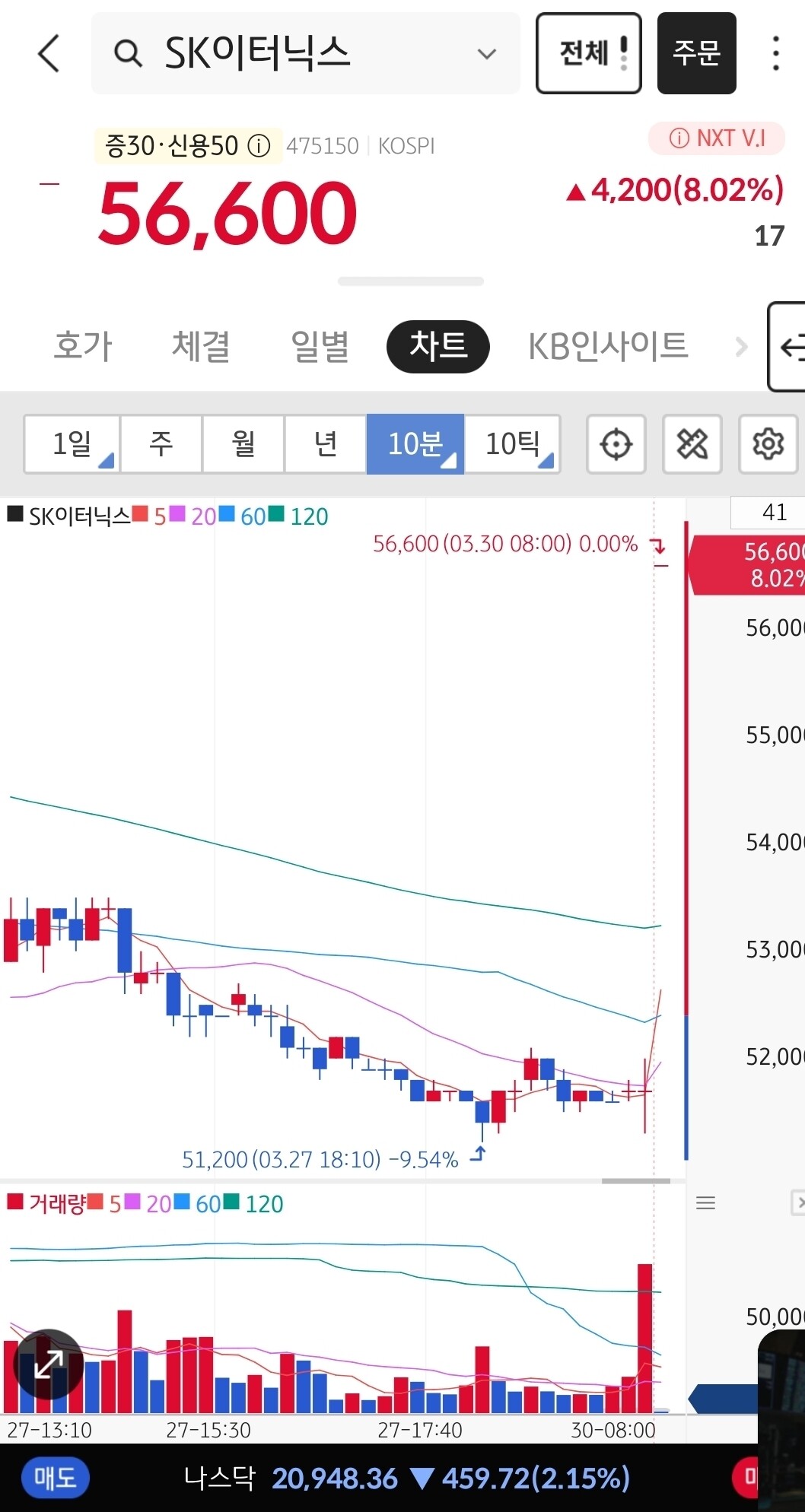Open chart settings gear

(768, 444)
